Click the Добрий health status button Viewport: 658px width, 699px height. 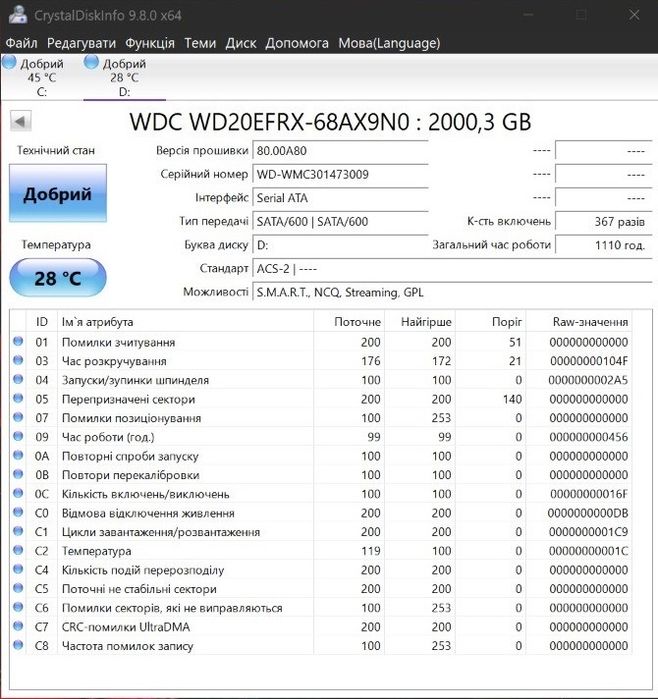[58, 193]
